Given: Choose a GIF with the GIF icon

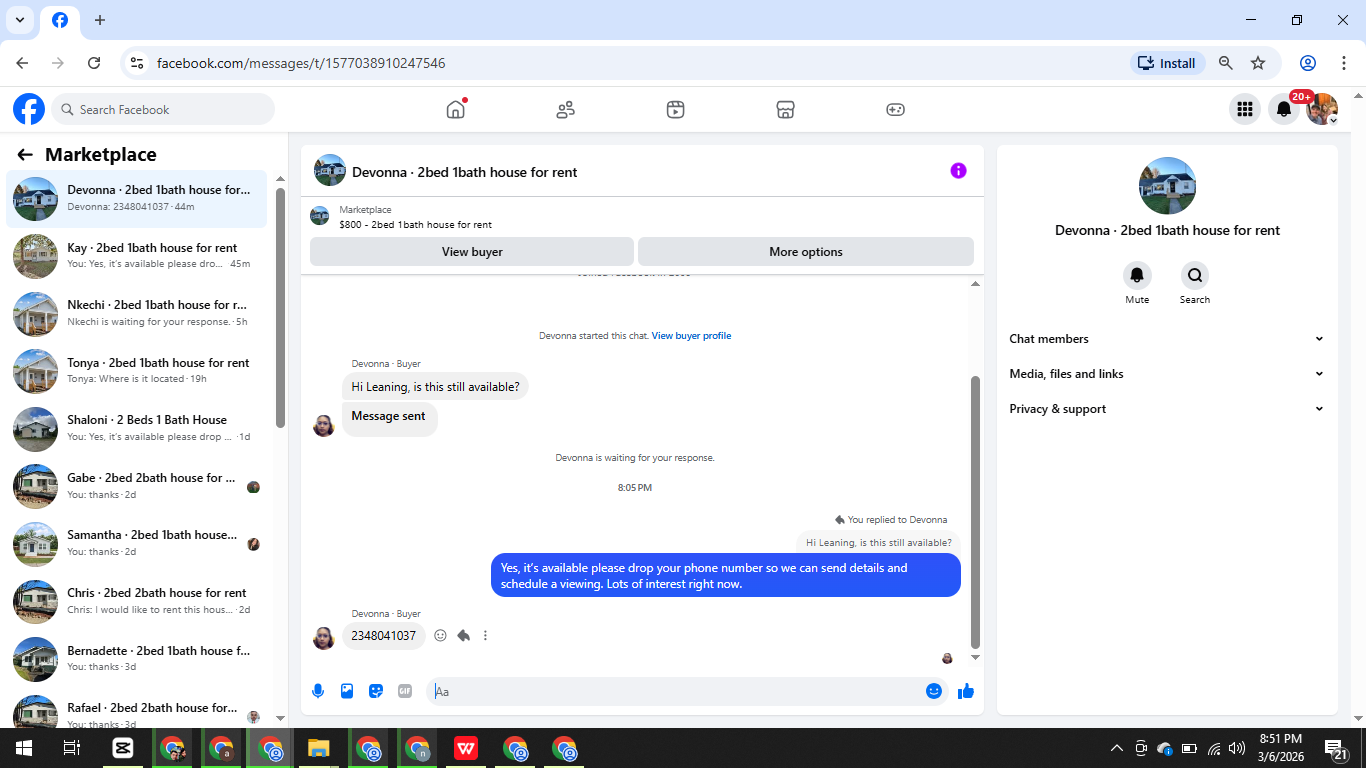Looking at the screenshot, I should (x=405, y=691).
